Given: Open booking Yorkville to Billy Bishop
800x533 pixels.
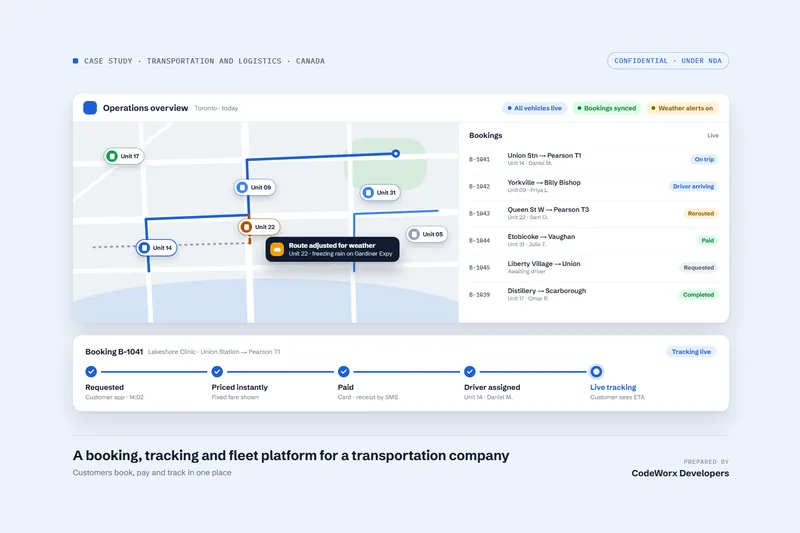Looking at the screenshot, I should click(594, 187).
